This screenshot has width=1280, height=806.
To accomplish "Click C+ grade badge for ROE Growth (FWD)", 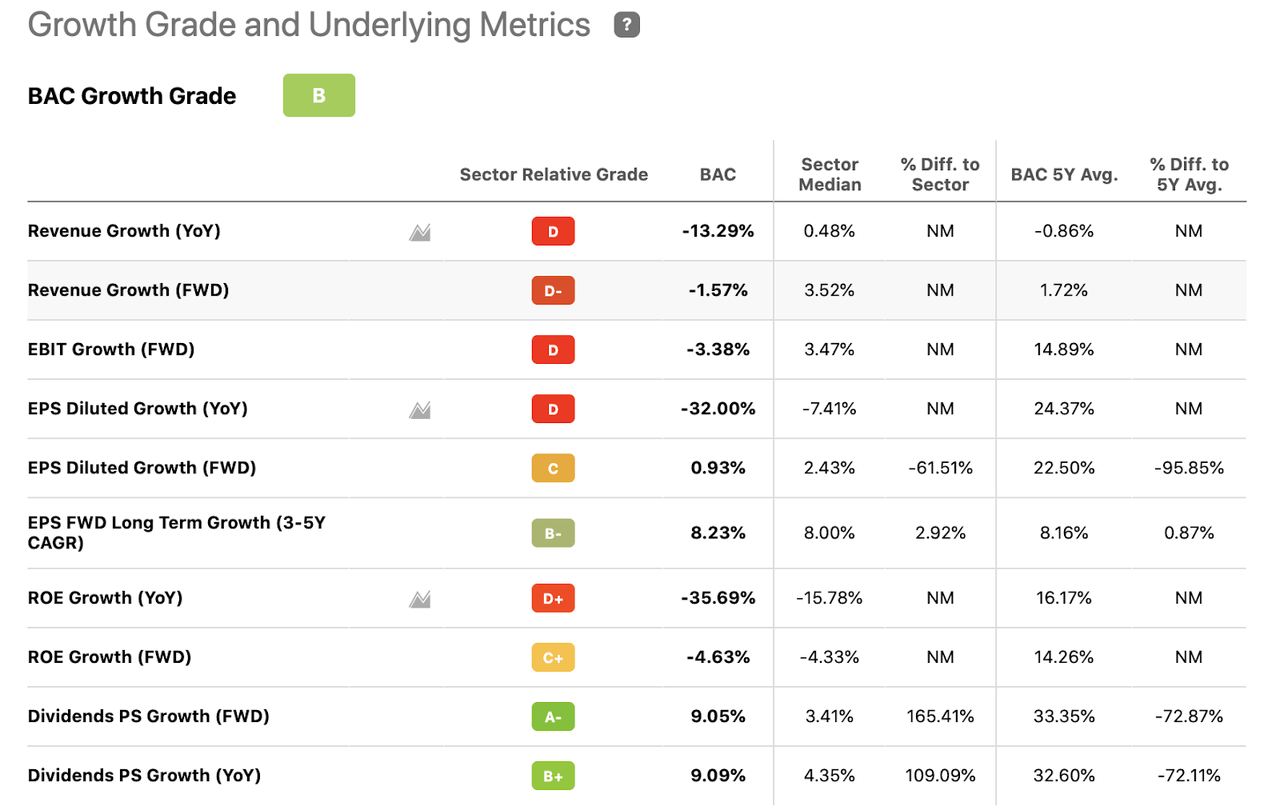I will pyautogui.click(x=553, y=658).
